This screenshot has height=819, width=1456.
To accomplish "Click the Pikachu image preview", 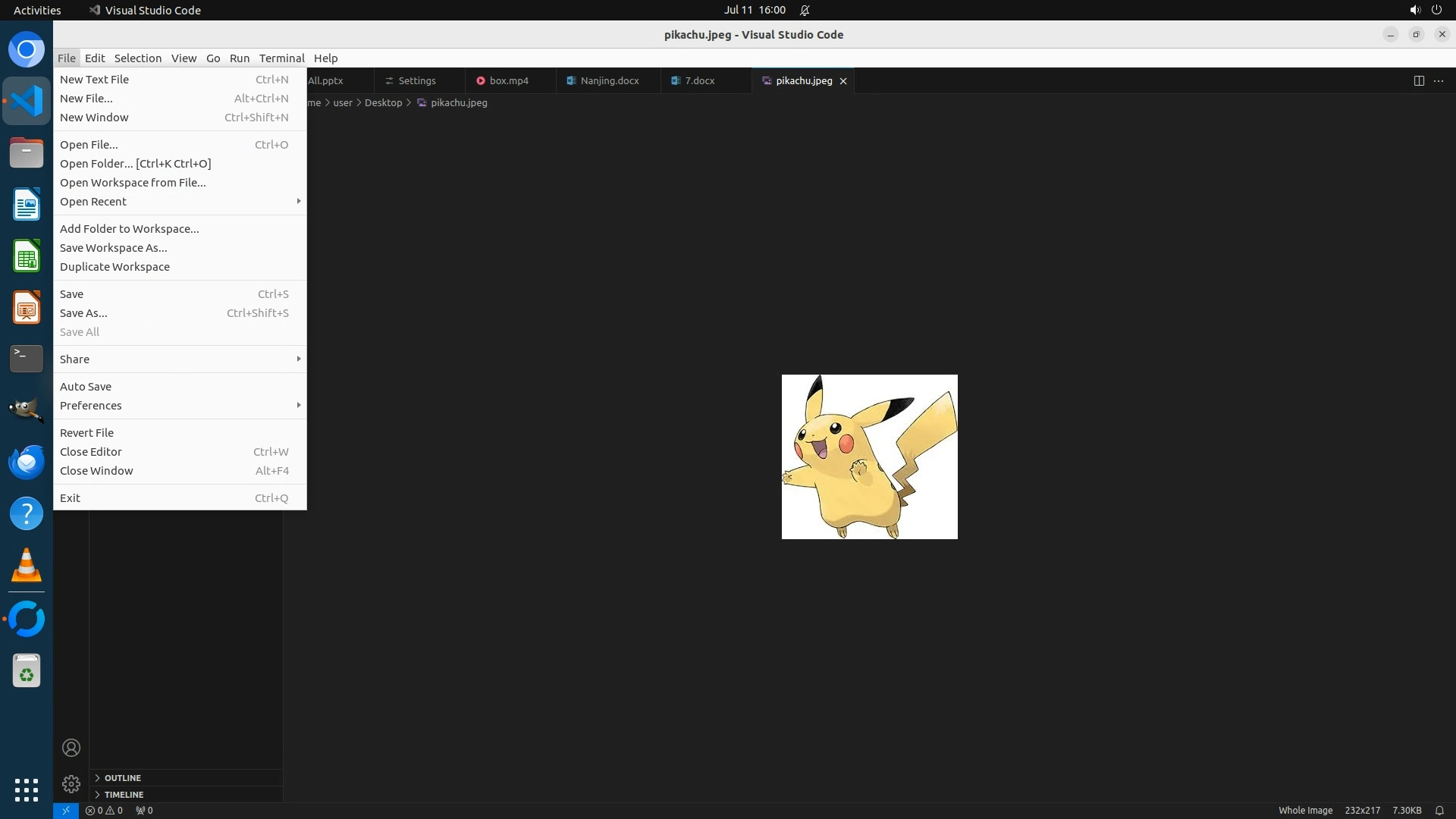I will (x=869, y=457).
